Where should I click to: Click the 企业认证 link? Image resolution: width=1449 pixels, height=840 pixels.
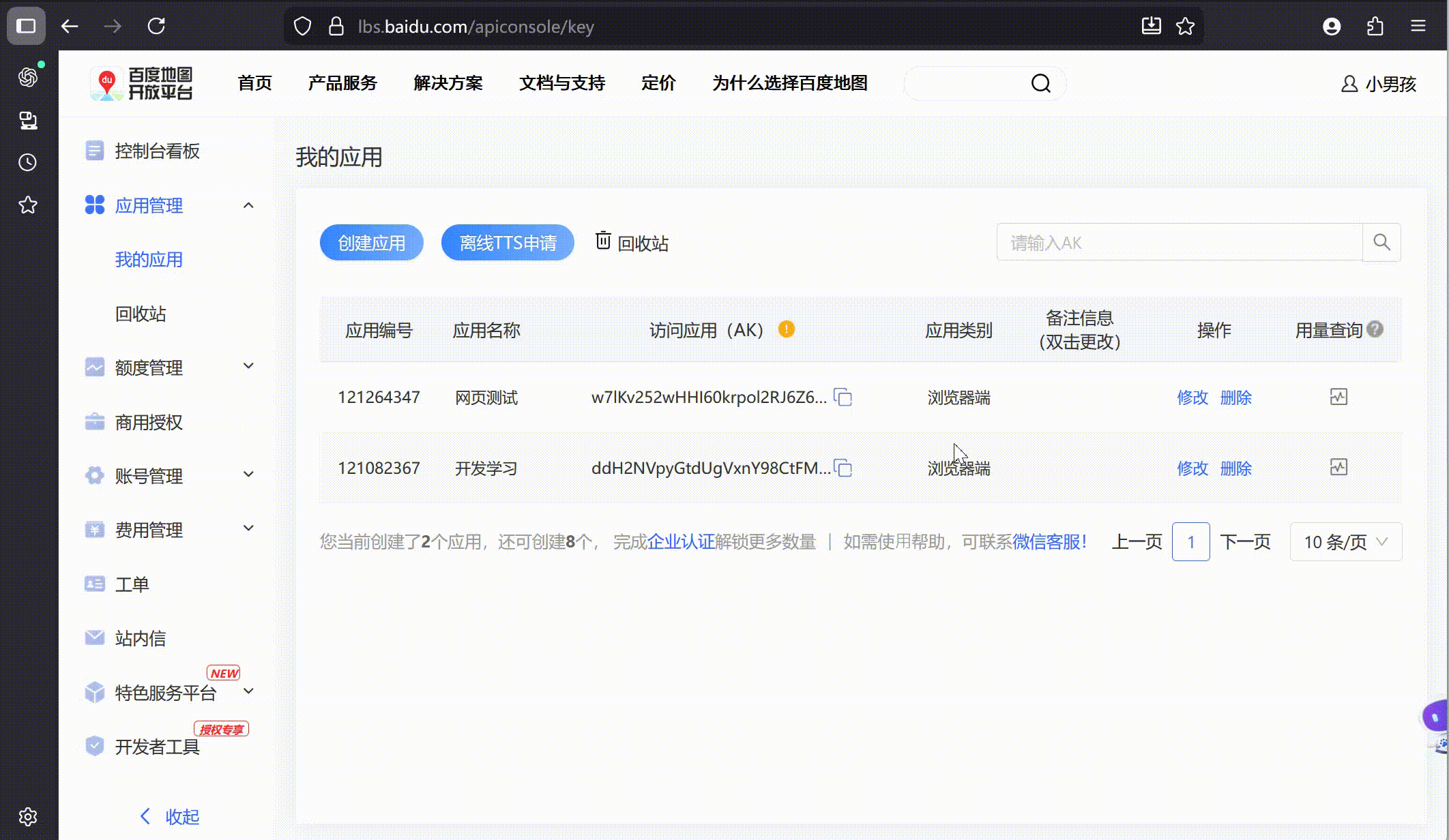681,542
